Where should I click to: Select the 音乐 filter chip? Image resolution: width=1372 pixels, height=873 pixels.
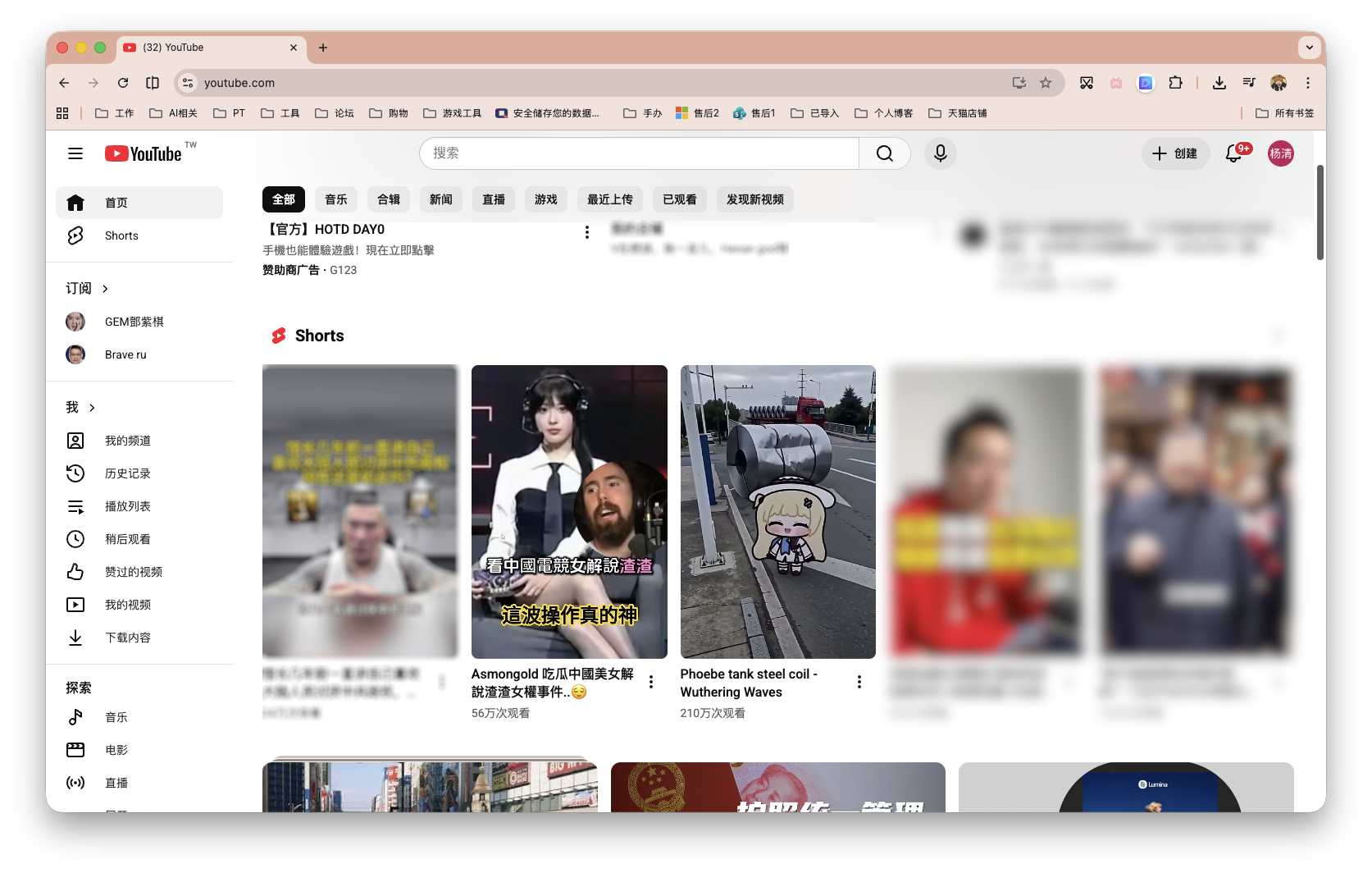(x=336, y=199)
